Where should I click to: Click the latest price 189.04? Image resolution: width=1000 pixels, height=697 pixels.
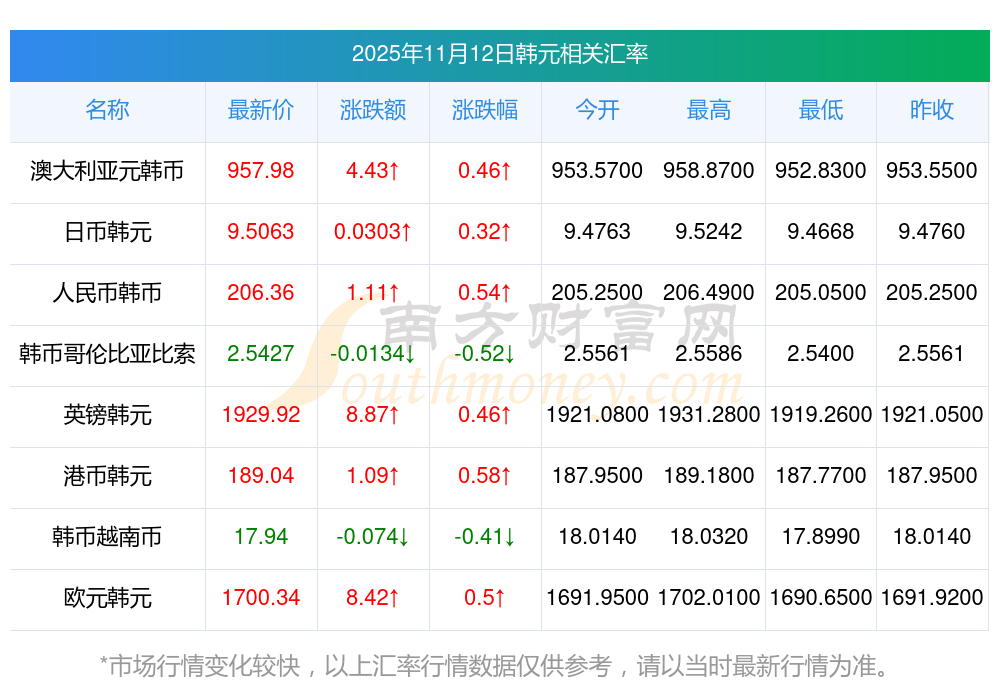261,476
